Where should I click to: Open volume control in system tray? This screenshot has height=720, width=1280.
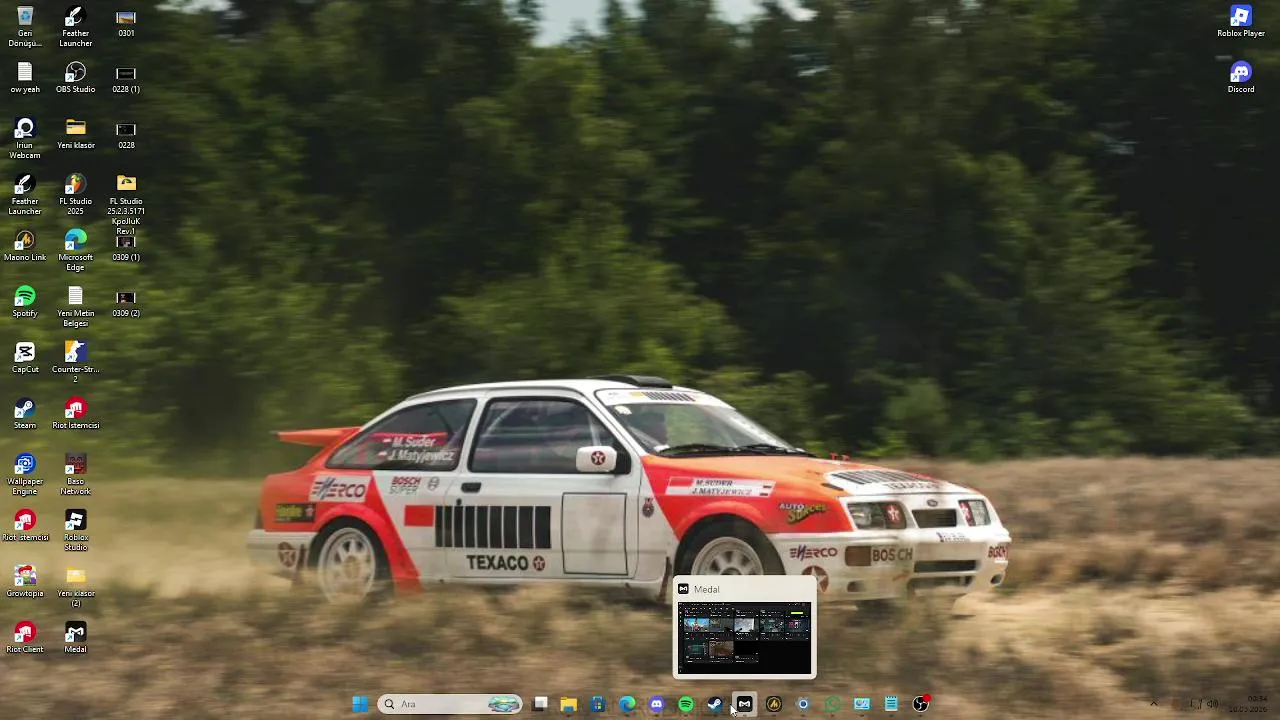click(1212, 704)
